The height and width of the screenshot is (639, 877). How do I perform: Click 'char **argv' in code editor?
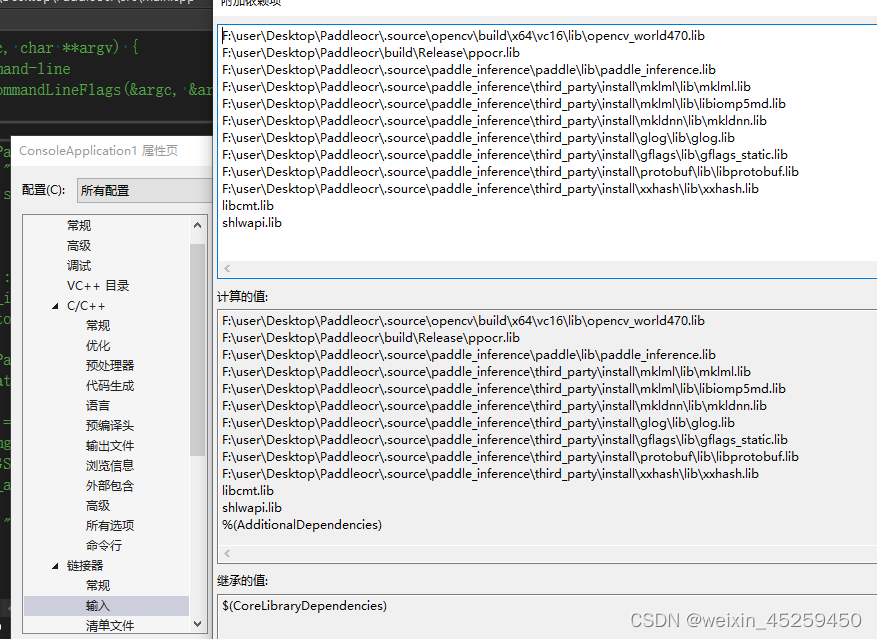(x=69, y=48)
